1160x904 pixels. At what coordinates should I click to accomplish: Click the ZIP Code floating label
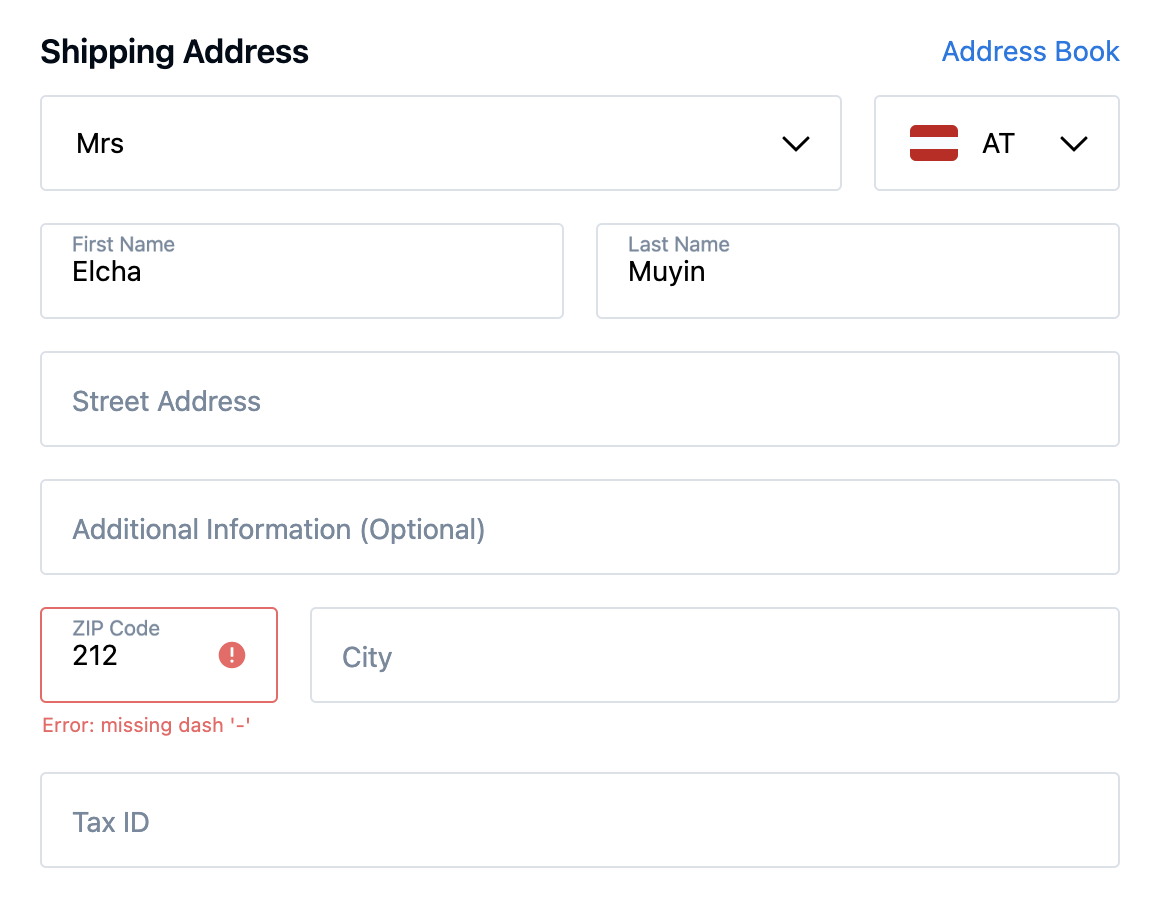pos(116,628)
